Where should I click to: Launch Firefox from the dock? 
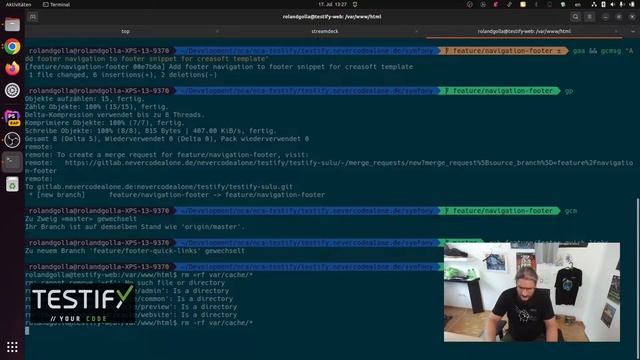pos(12,68)
